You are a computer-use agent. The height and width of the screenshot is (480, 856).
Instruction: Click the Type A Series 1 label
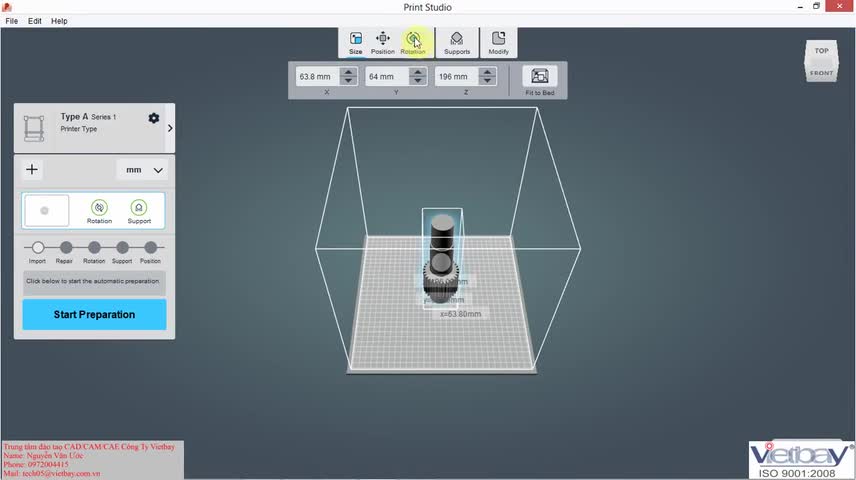[x=88, y=117]
